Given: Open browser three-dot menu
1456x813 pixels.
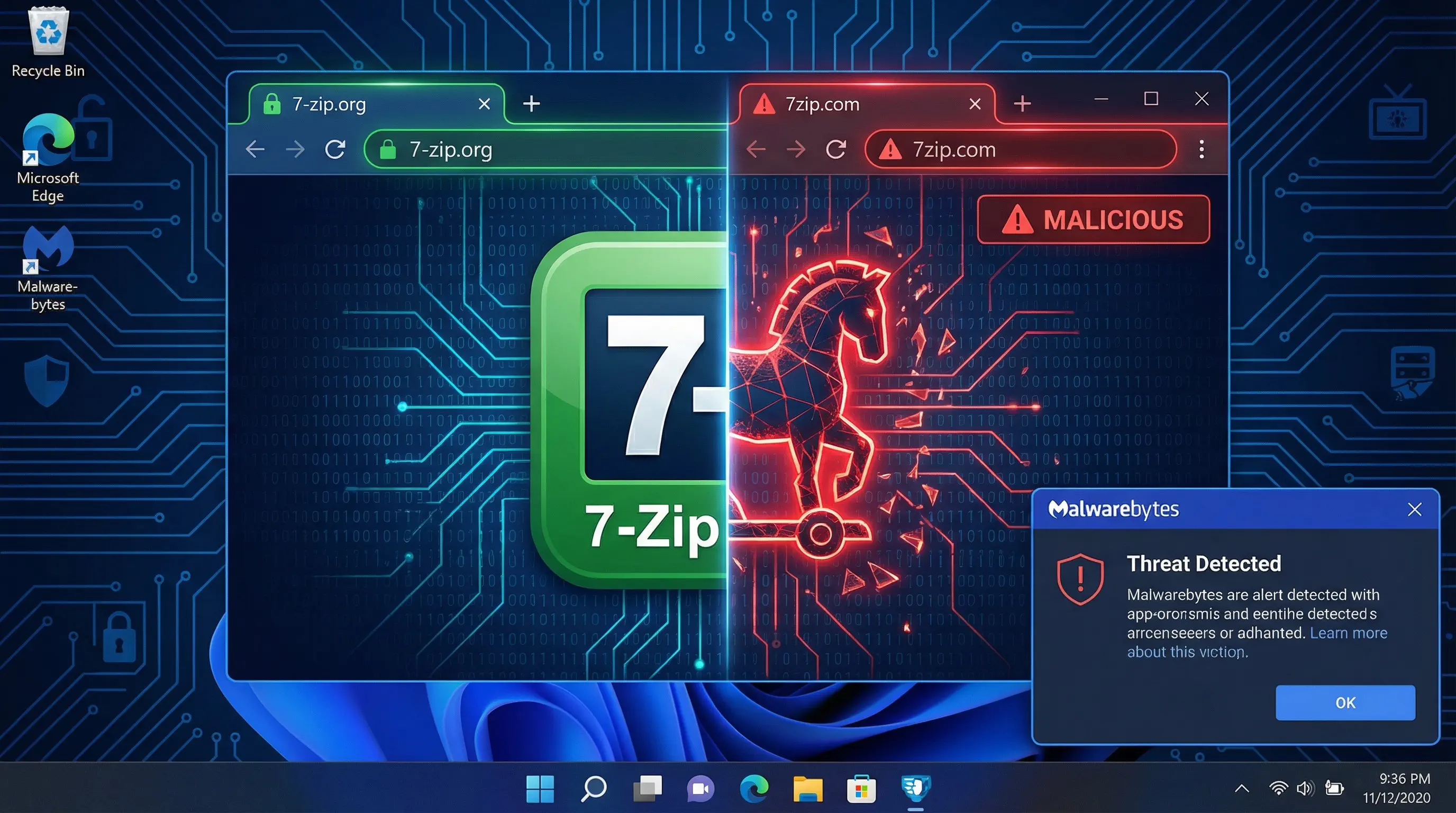Looking at the screenshot, I should click(x=1201, y=149).
